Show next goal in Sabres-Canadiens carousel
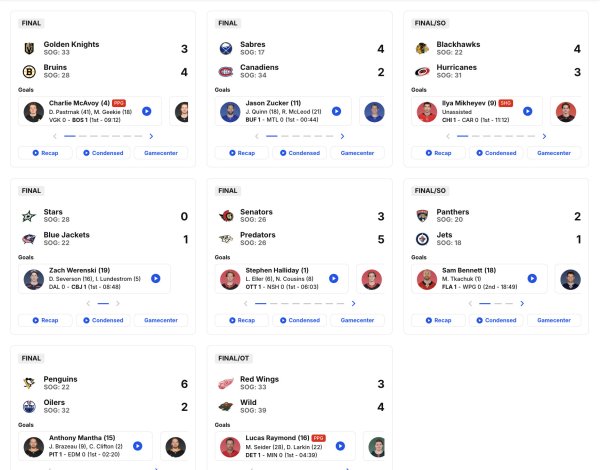The height and width of the screenshot is (470, 600). 347,135
